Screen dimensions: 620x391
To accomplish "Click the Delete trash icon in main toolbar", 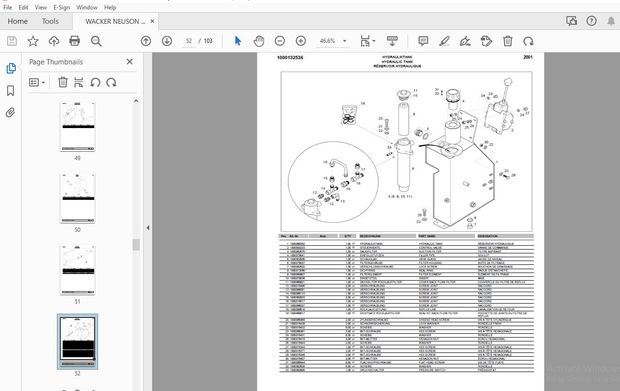I will (508, 41).
